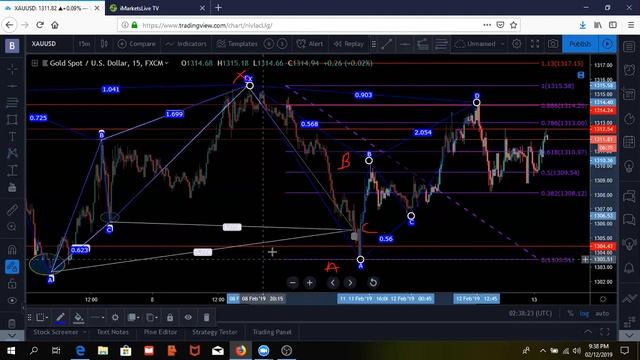Image resolution: width=640 pixels, height=360 pixels.
Task: Reset chart view circular arrow
Action: pos(373,282)
